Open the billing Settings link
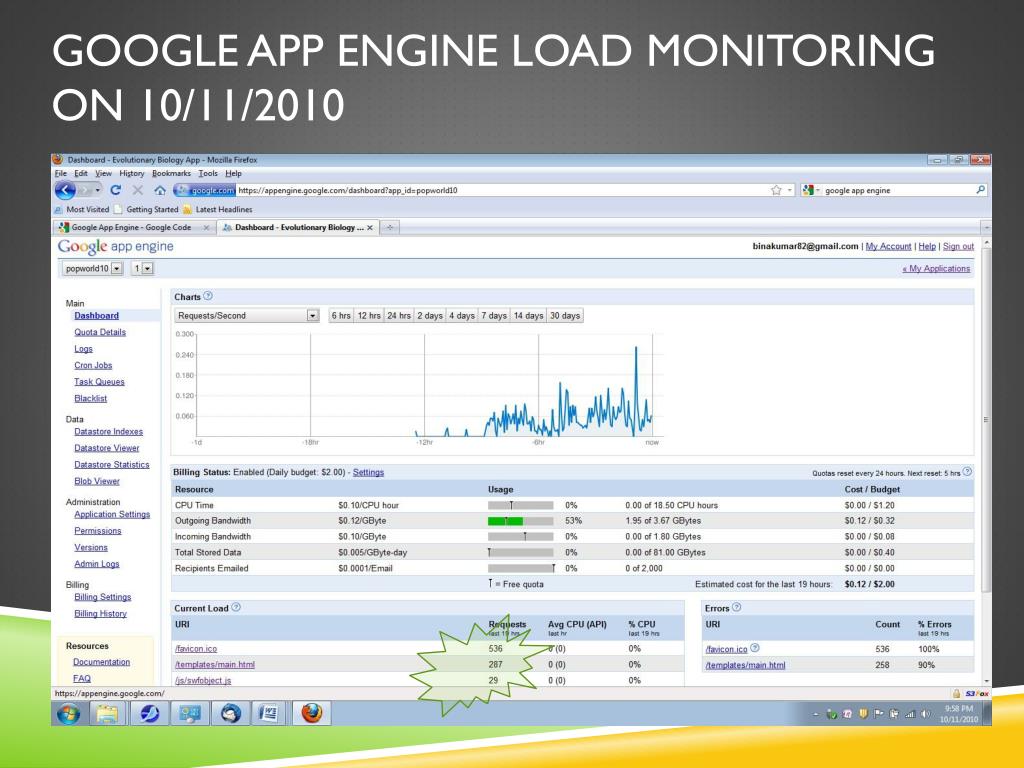 368,472
